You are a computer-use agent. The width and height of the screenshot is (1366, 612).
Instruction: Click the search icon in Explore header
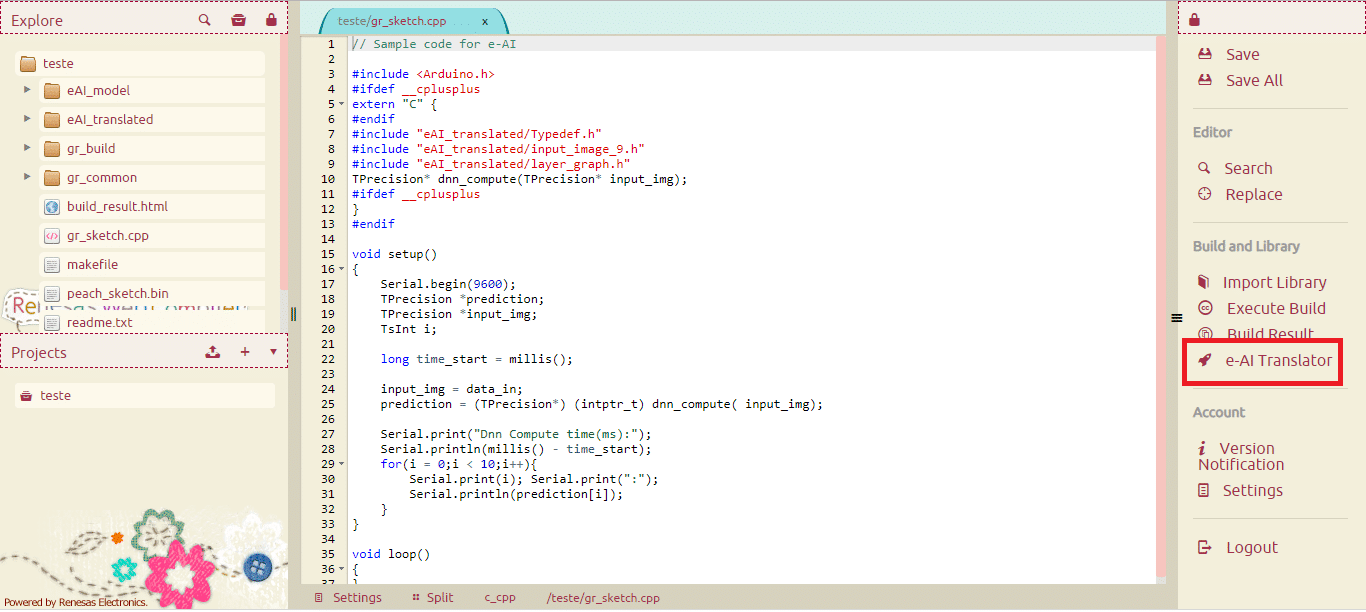[205, 20]
